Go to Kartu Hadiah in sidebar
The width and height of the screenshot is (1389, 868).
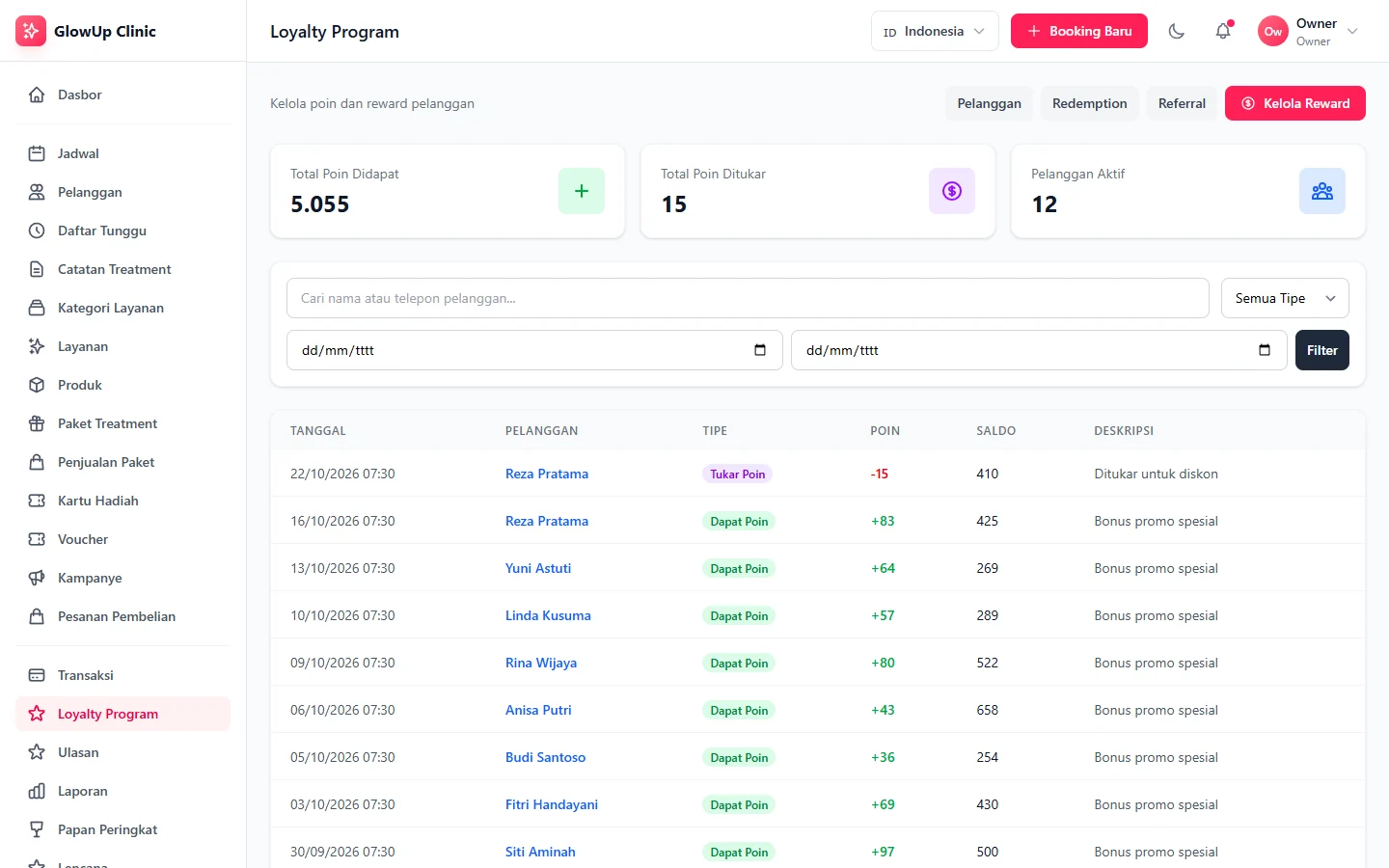(x=123, y=501)
